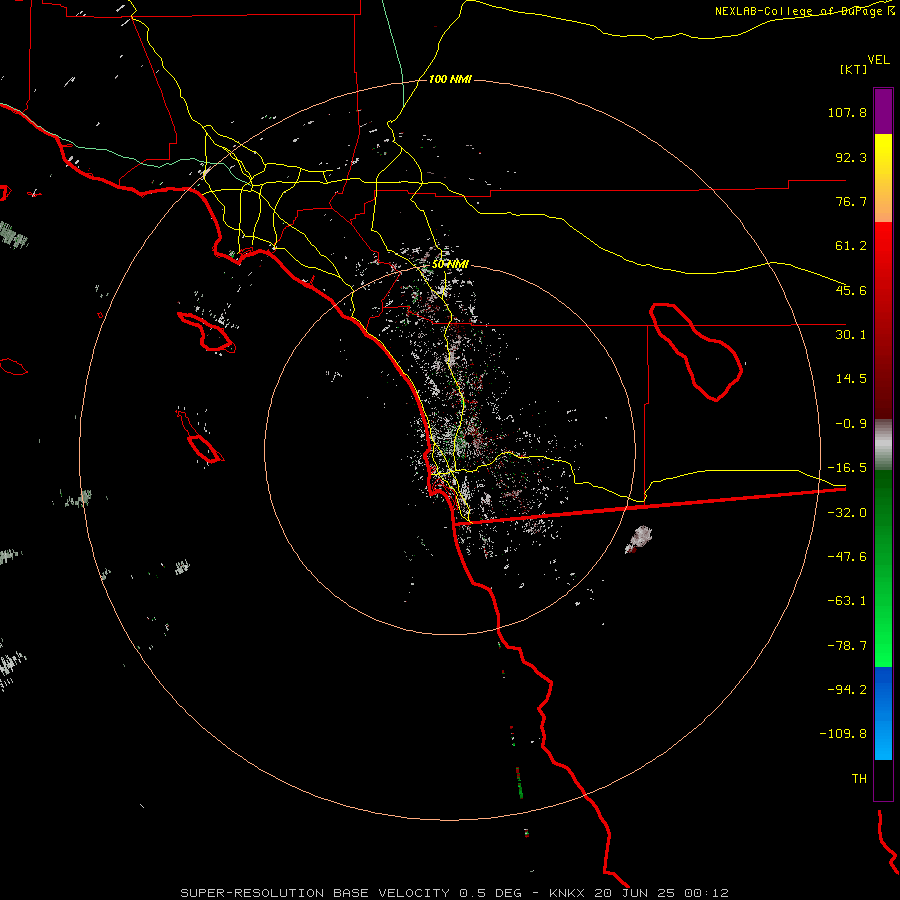Select the -94.2 legend value
The width and height of the screenshot is (900, 900).
click(x=847, y=689)
